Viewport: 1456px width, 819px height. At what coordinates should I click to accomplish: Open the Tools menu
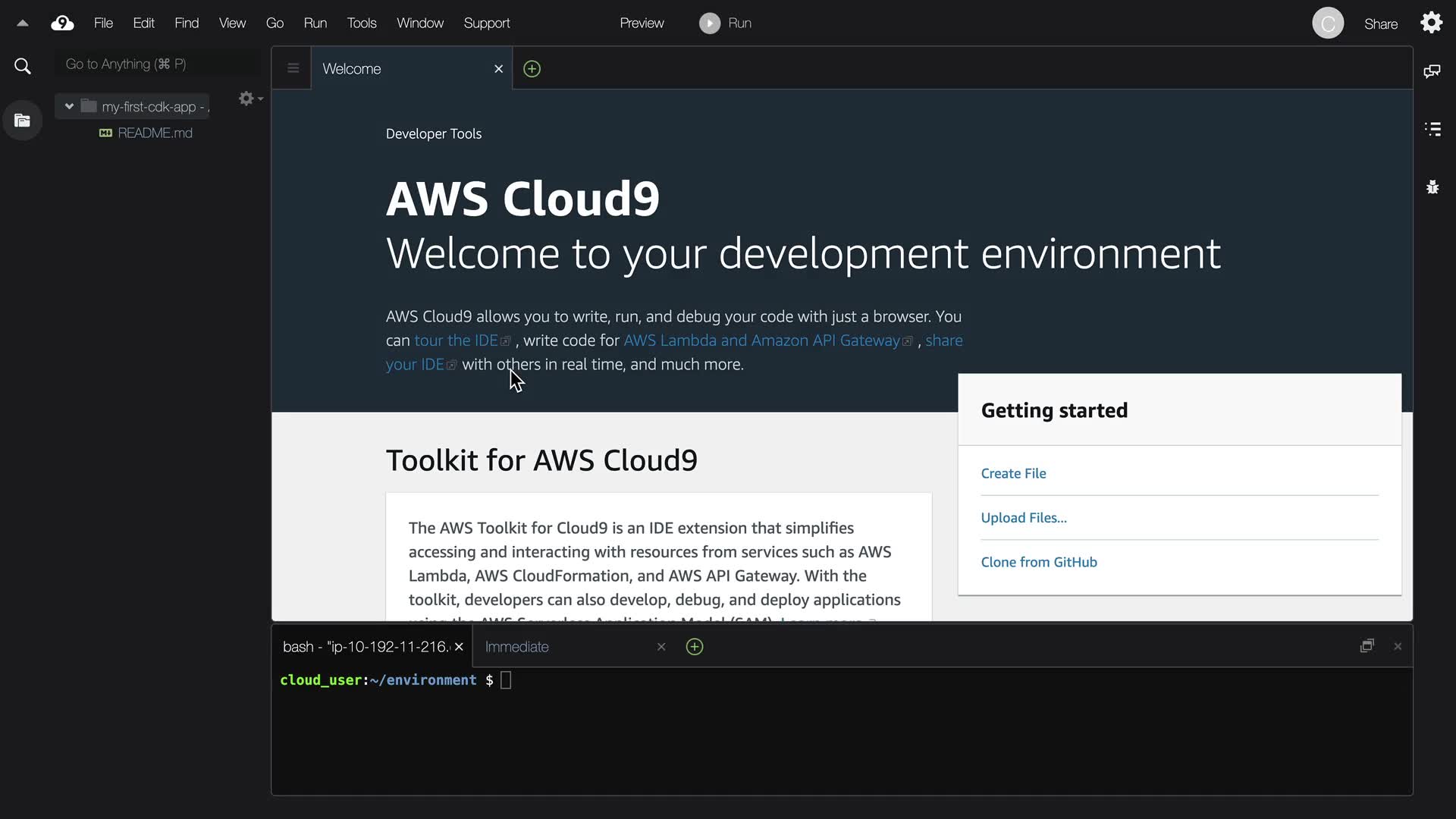point(362,24)
